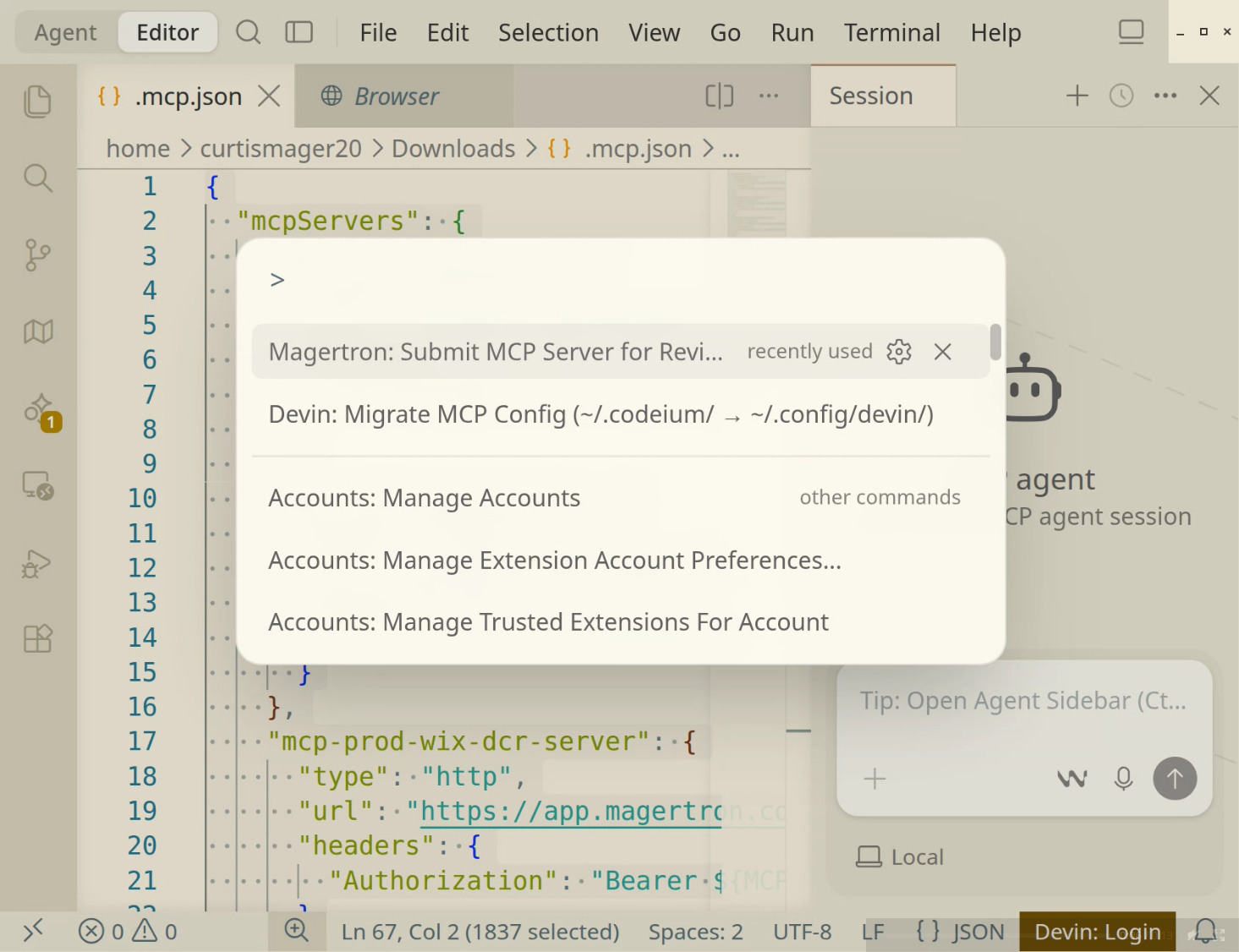The height and width of the screenshot is (952, 1239).
Task: Click zoom magnifier icon in status bar
Action: point(297,931)
